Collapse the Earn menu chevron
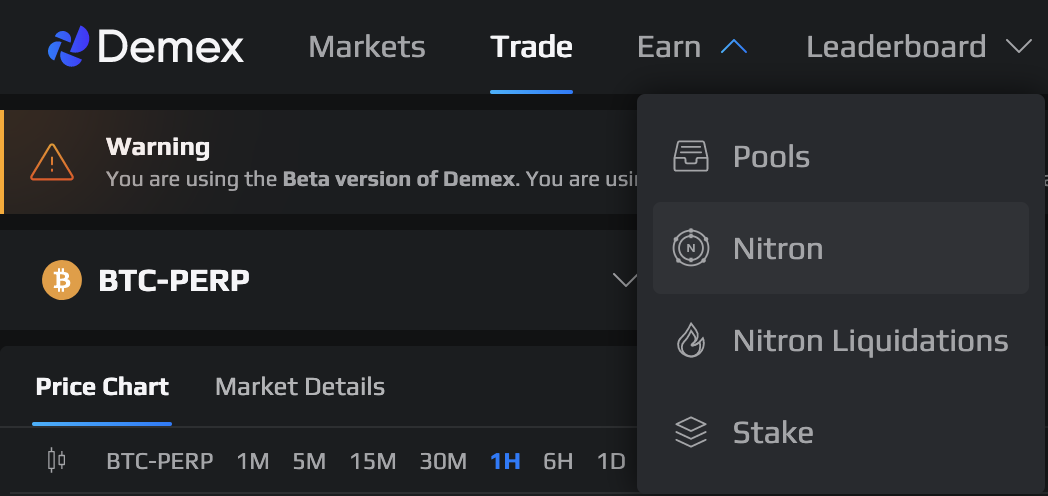 [x=733, y=47]
